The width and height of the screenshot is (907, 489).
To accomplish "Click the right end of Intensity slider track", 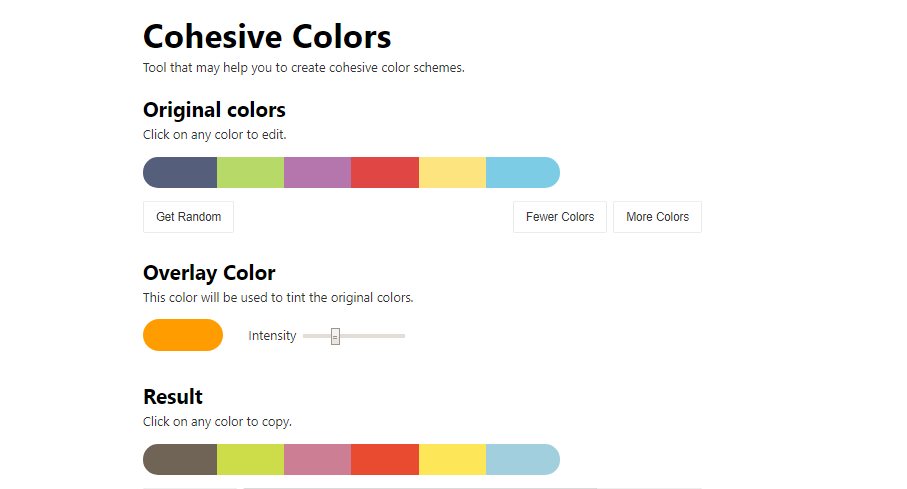I will [x=402, y=336].
